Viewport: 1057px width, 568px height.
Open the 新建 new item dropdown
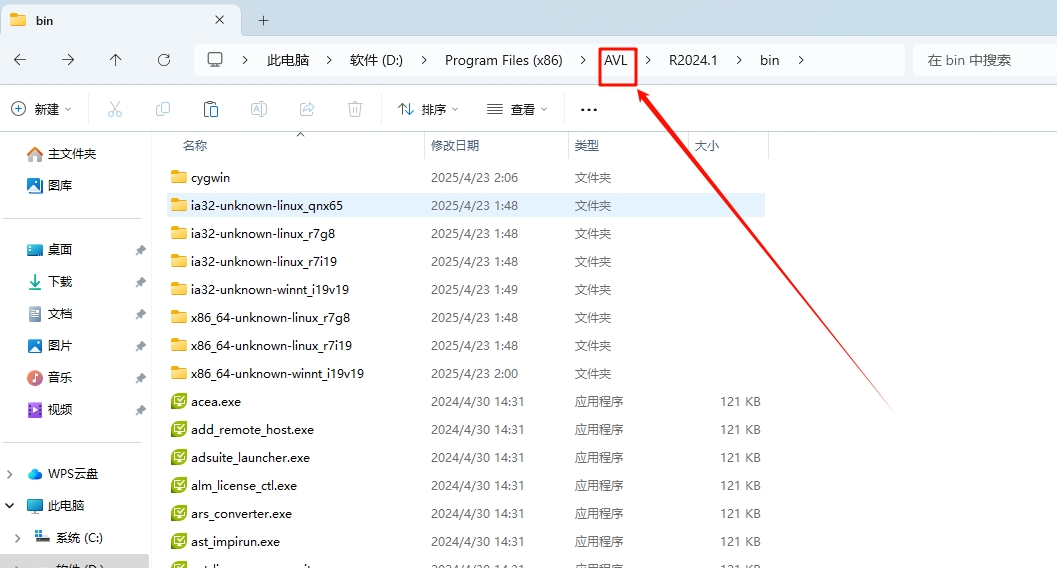coord(42,109)
